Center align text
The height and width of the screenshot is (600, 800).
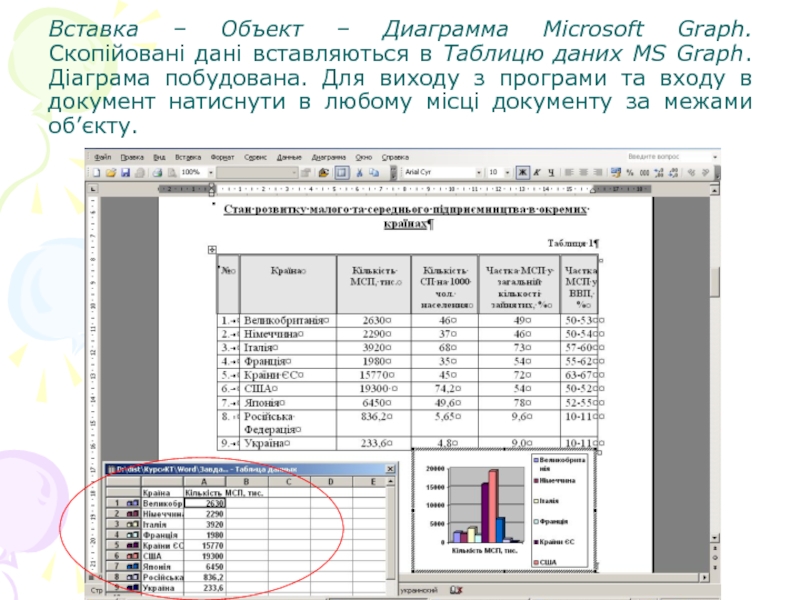[584, 173]
